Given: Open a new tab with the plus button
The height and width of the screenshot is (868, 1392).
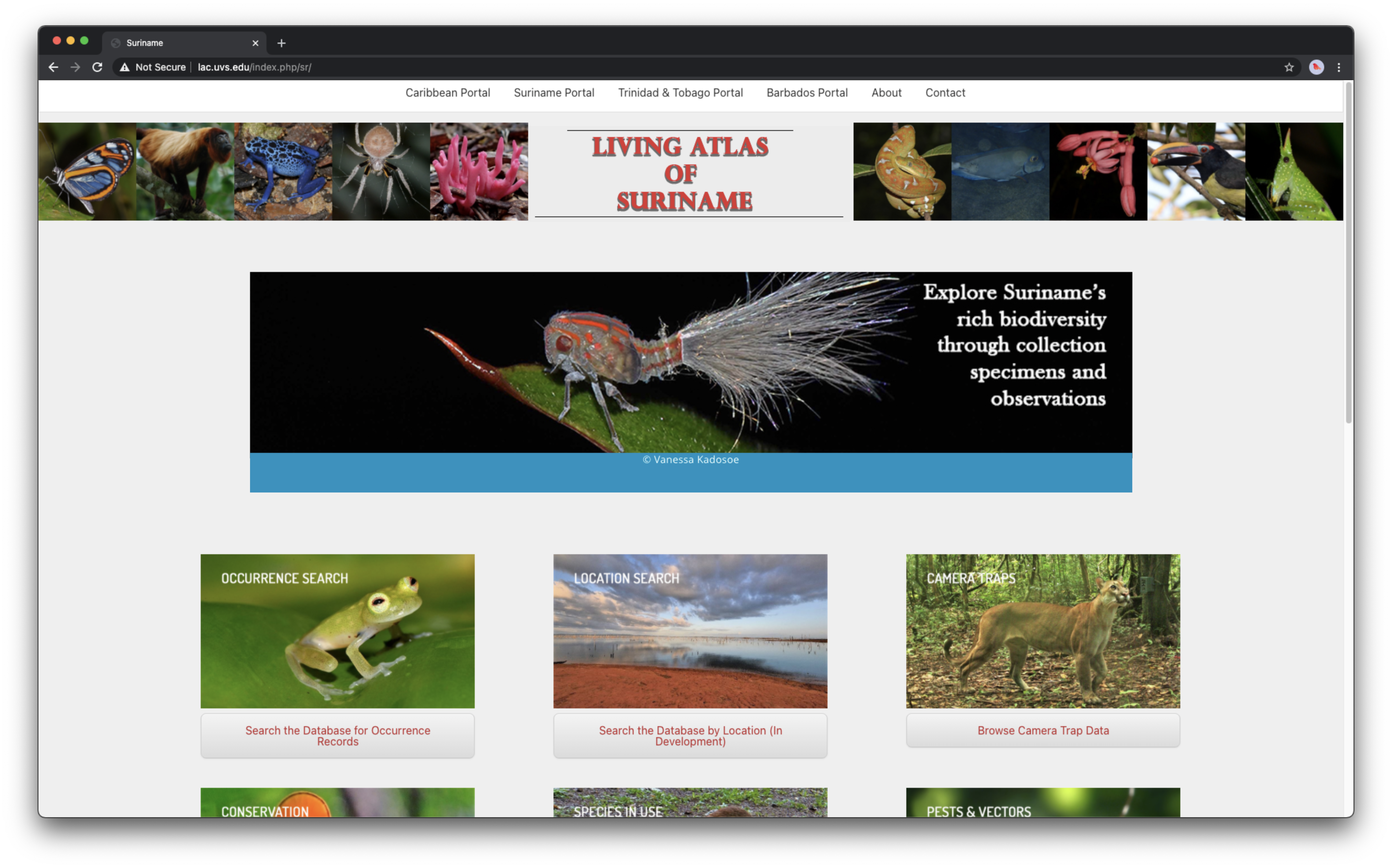Looking at the screenshot, I should pos(281,42).
